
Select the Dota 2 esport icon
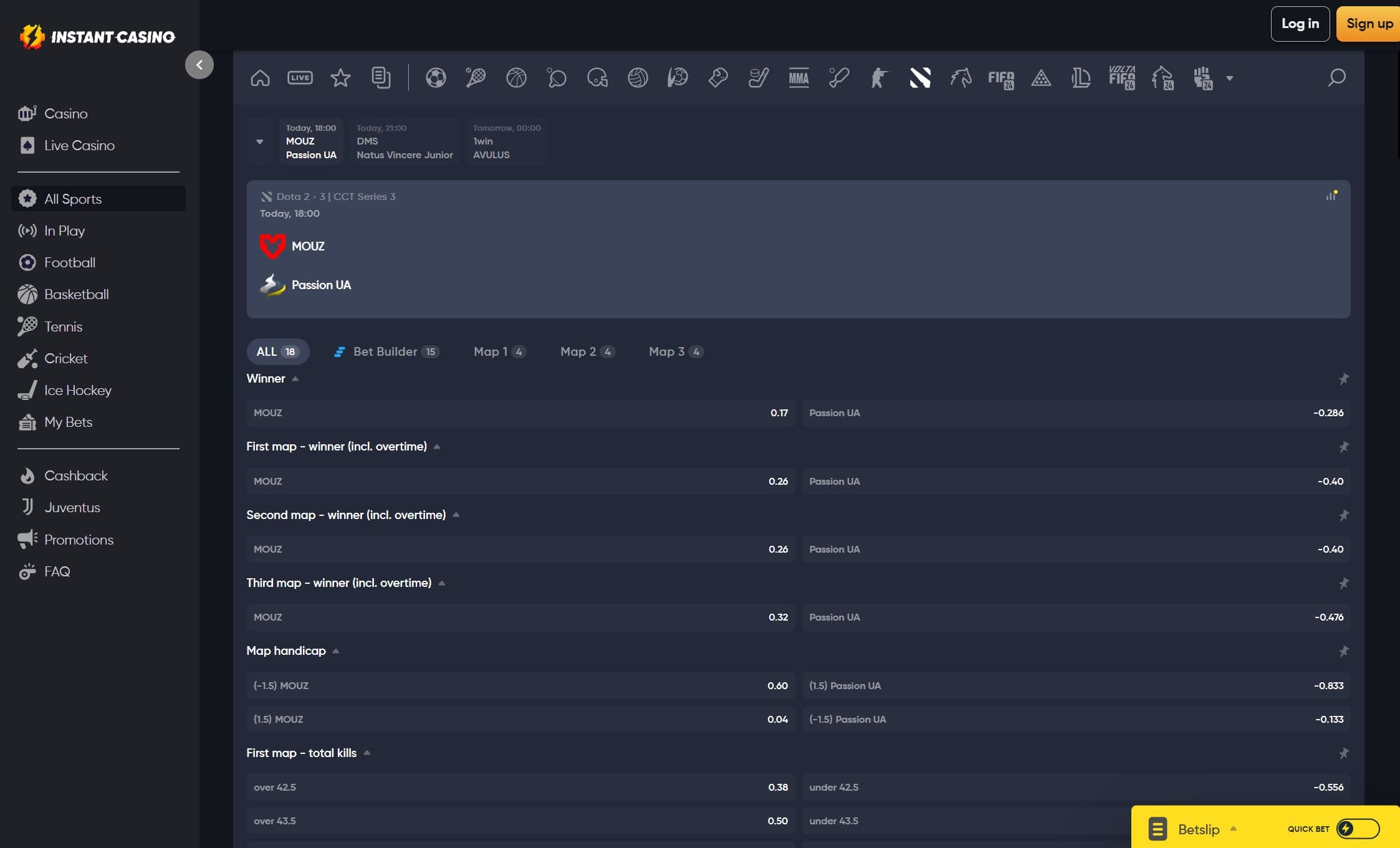[x=920, y=78]
